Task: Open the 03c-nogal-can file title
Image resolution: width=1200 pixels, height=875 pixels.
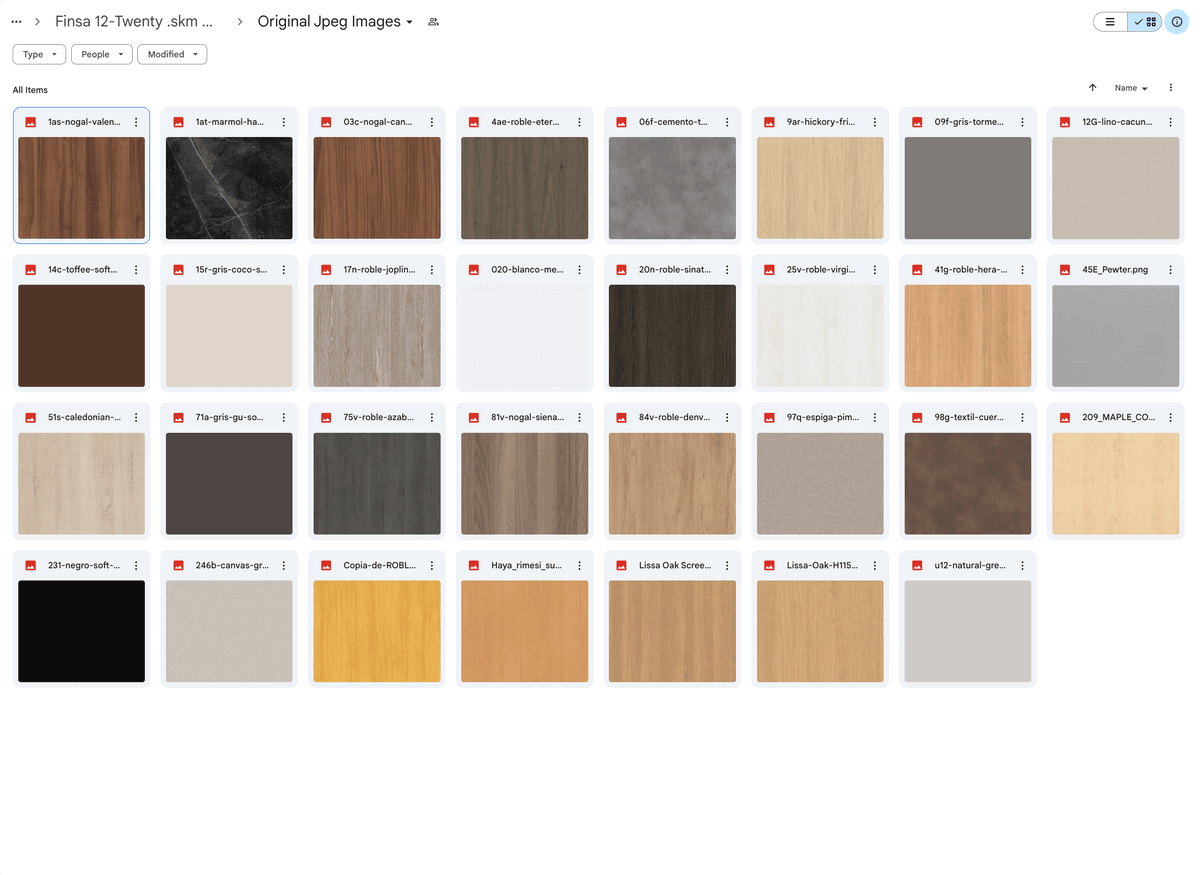Action: click(377, 122)
